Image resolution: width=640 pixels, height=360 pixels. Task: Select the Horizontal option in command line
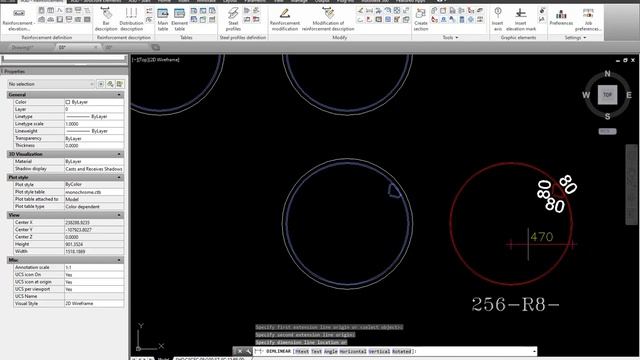353,351
